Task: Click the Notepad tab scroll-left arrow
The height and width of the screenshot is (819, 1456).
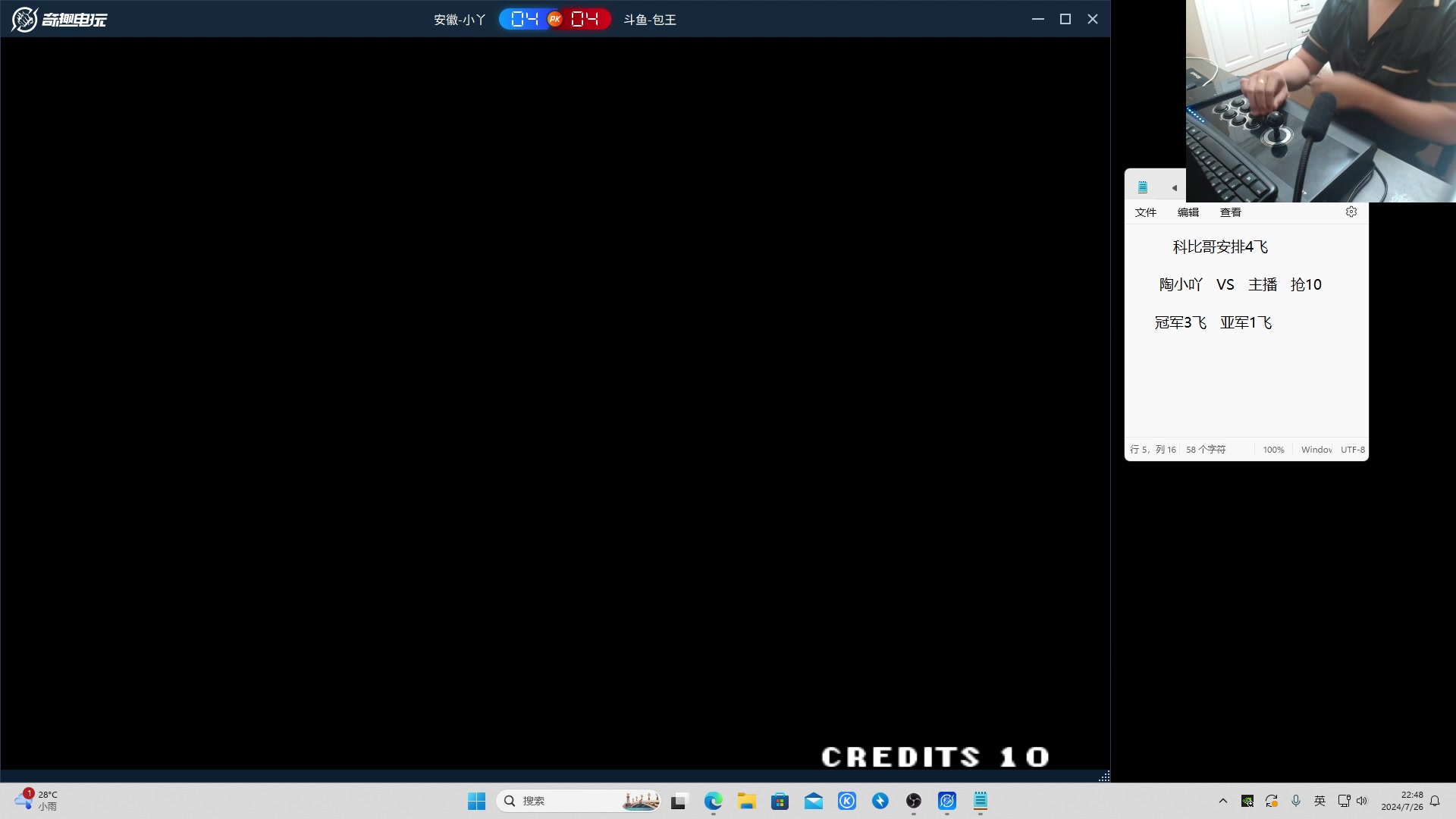Action: (1174, 188)
